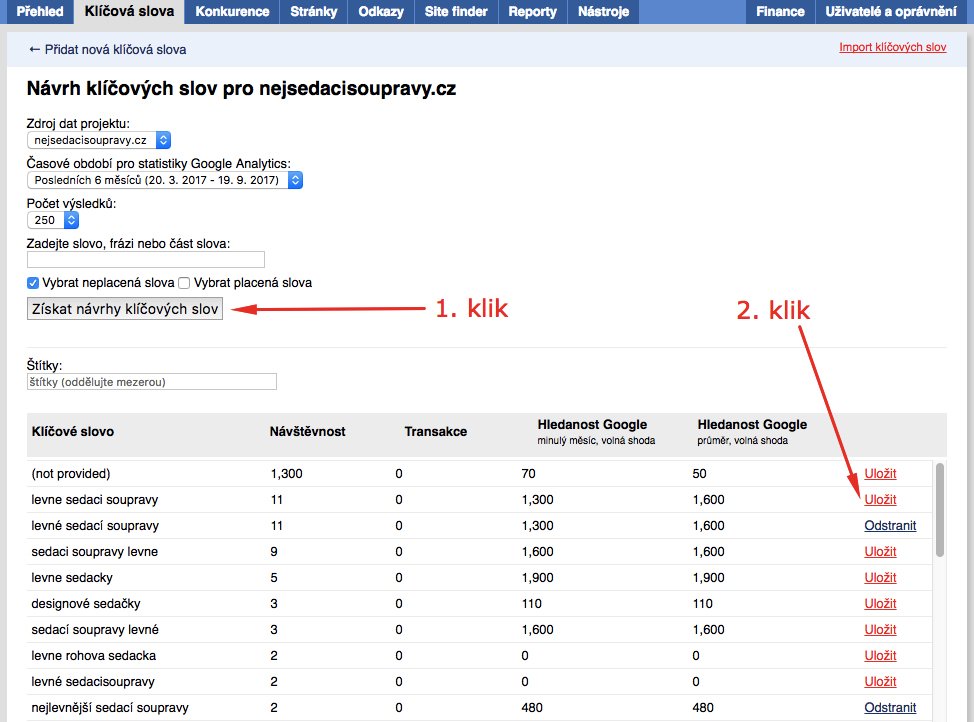Open the Počet výsledků dropdown
The image size is (974, 722).
[51, 220]
